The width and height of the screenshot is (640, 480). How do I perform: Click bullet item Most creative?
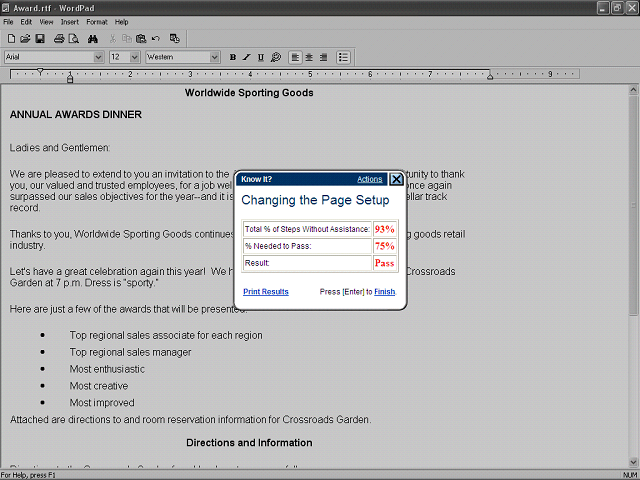pos(98,386)
